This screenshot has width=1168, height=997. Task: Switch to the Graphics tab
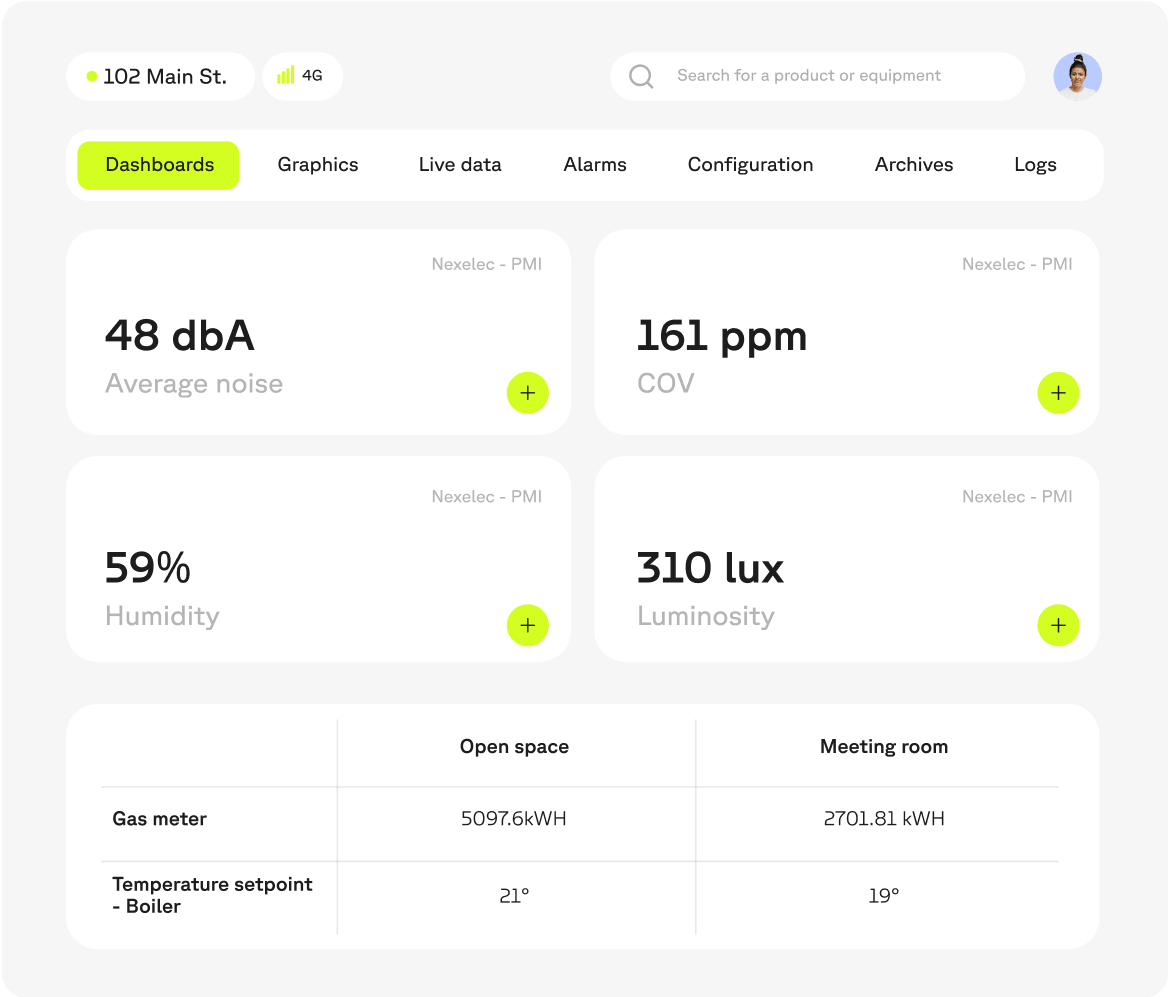coord(318,165)
